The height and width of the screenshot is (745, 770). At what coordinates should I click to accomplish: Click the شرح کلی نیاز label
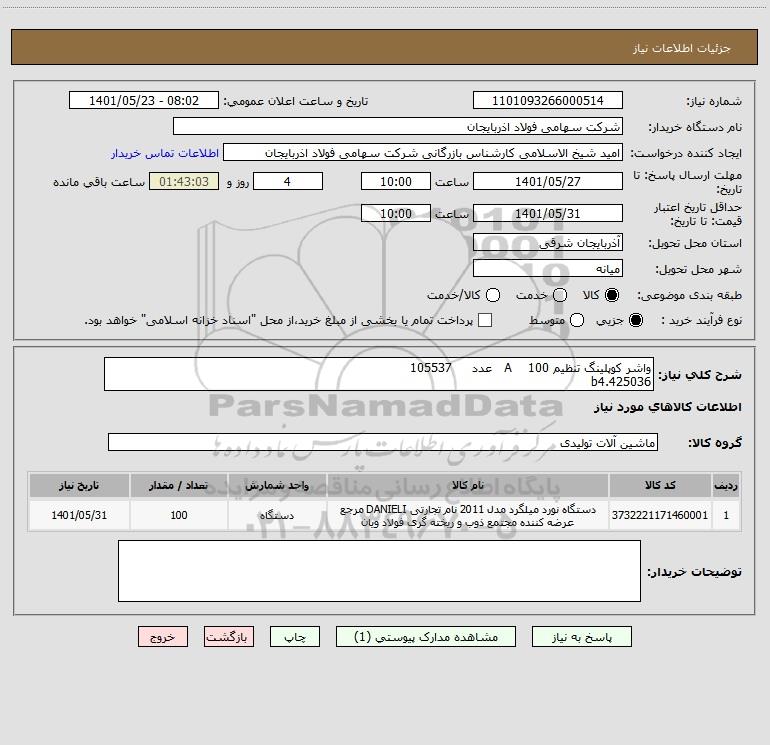click(700, 375)
